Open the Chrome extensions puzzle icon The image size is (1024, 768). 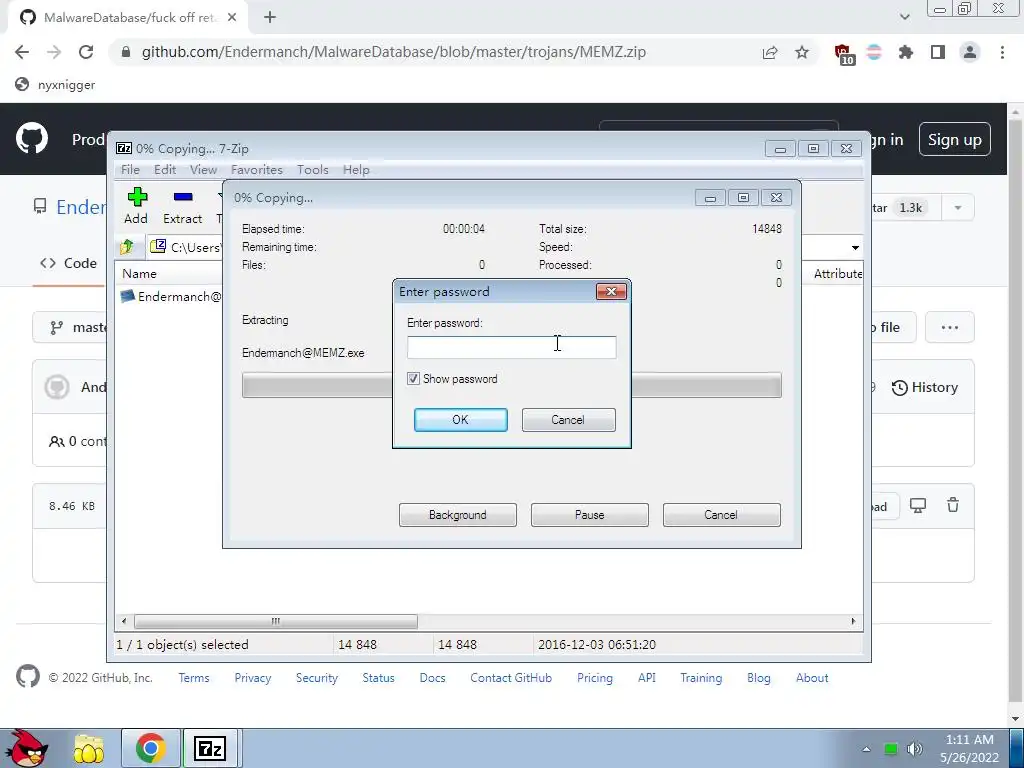(x=906, y=52)
